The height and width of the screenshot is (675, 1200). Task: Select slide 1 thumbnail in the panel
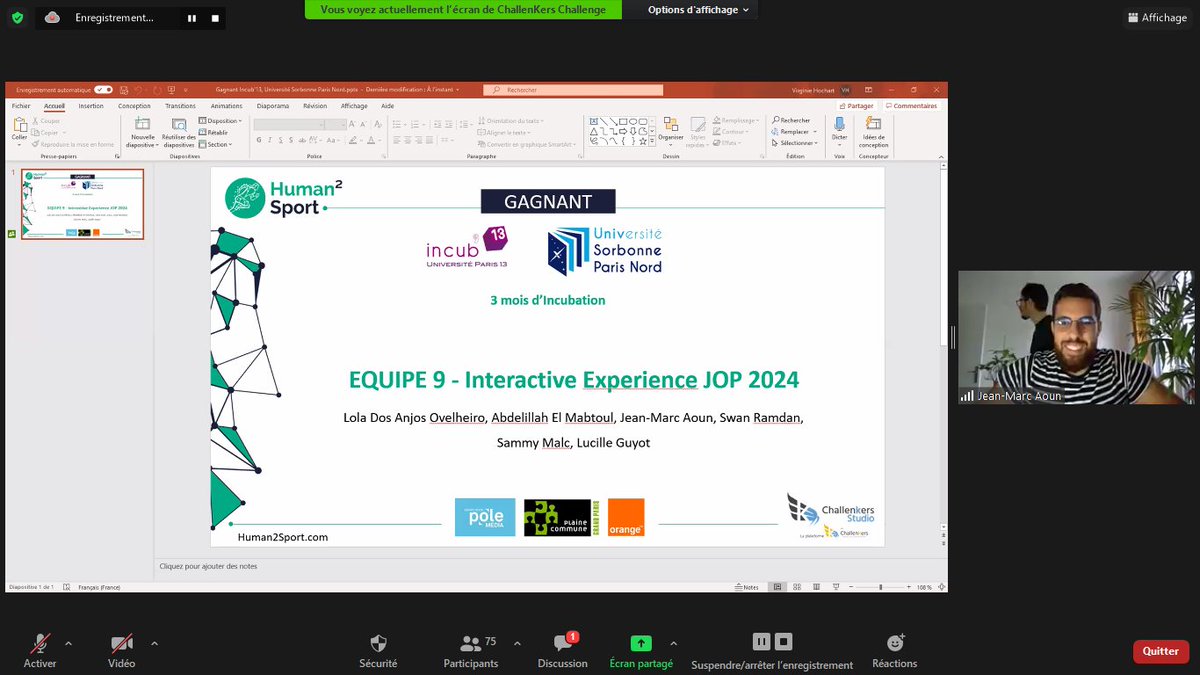(x=82, y=204)
